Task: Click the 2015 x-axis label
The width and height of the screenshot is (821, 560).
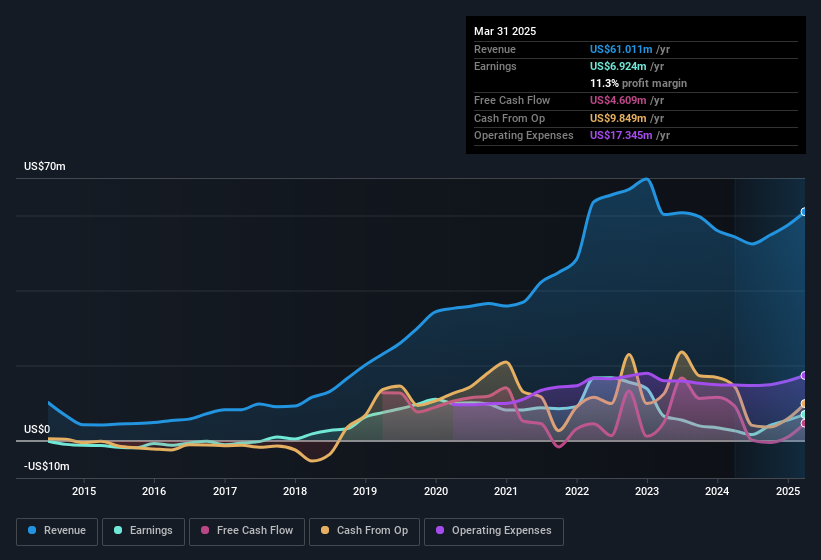Action: [84, 491]
